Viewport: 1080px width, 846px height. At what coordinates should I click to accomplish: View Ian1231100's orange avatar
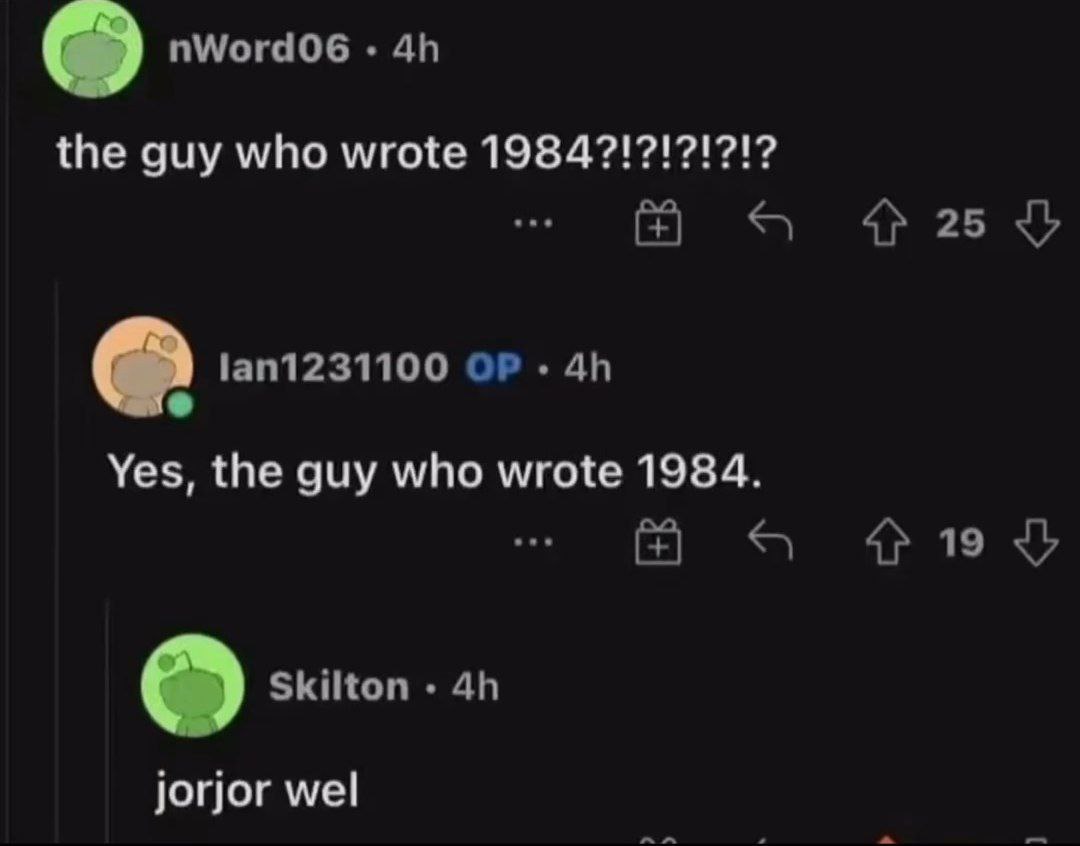[143, 367]
